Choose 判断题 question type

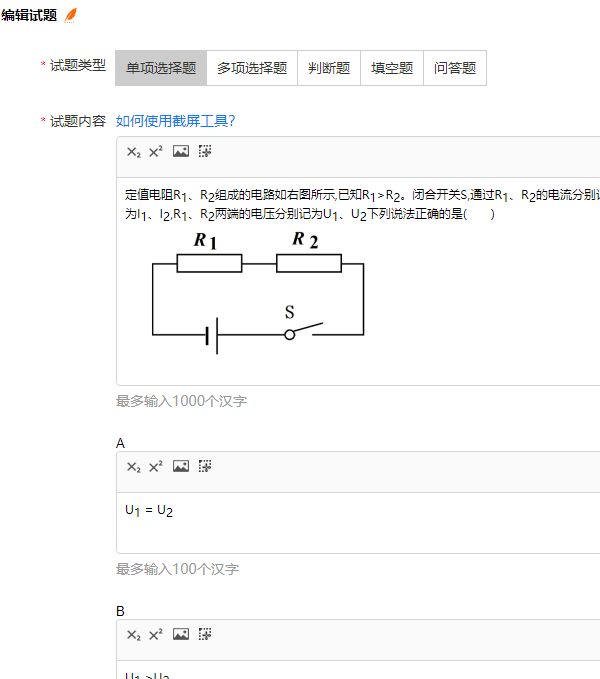pos(329,68)
